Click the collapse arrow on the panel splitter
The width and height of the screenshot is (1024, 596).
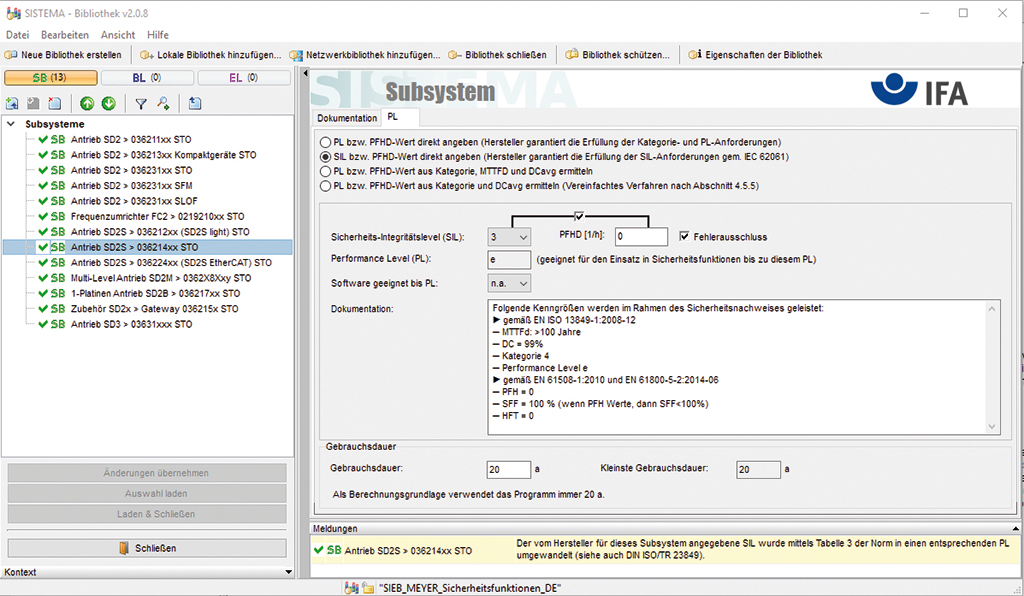point(304,73)
